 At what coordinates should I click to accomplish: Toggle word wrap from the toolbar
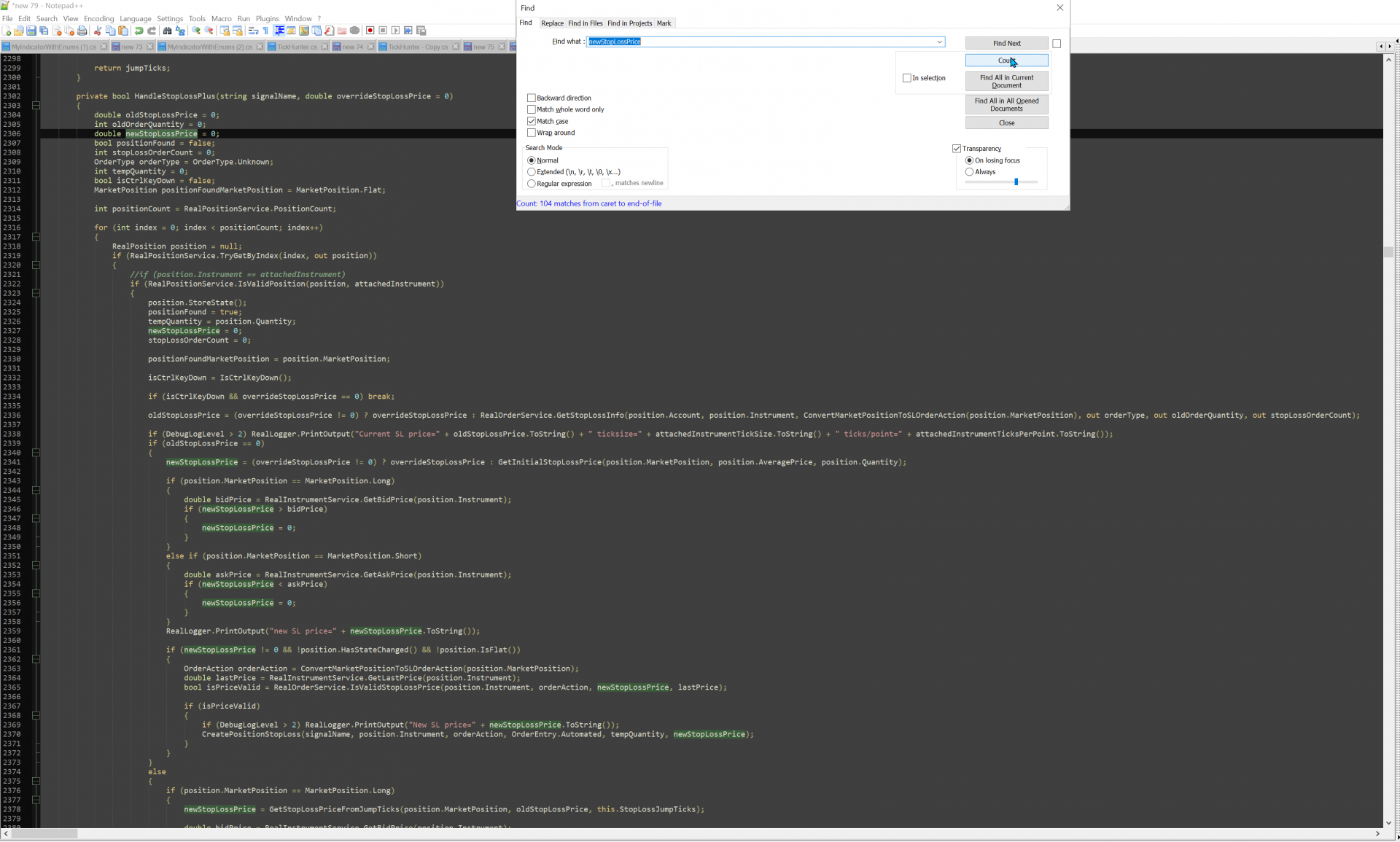coord(253,31)
